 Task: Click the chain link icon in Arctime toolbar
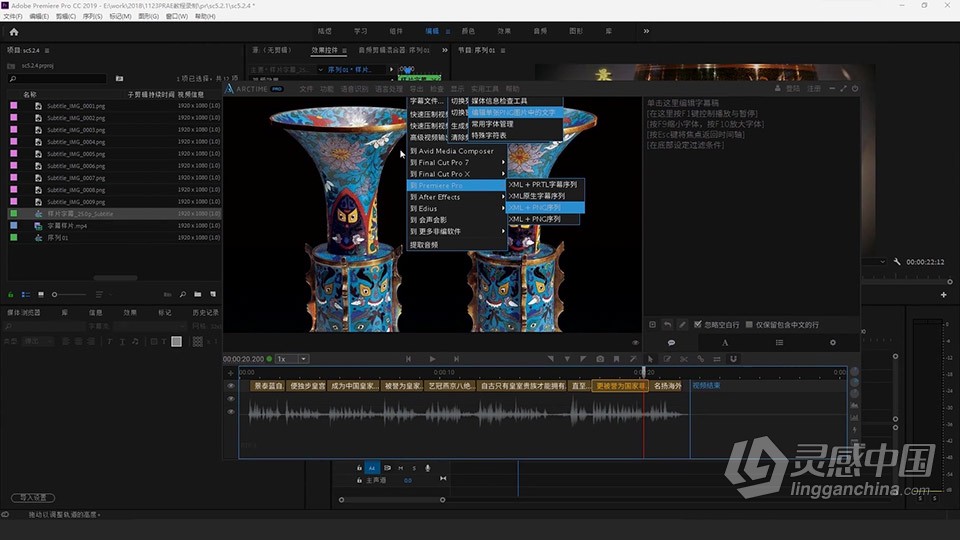700,359
